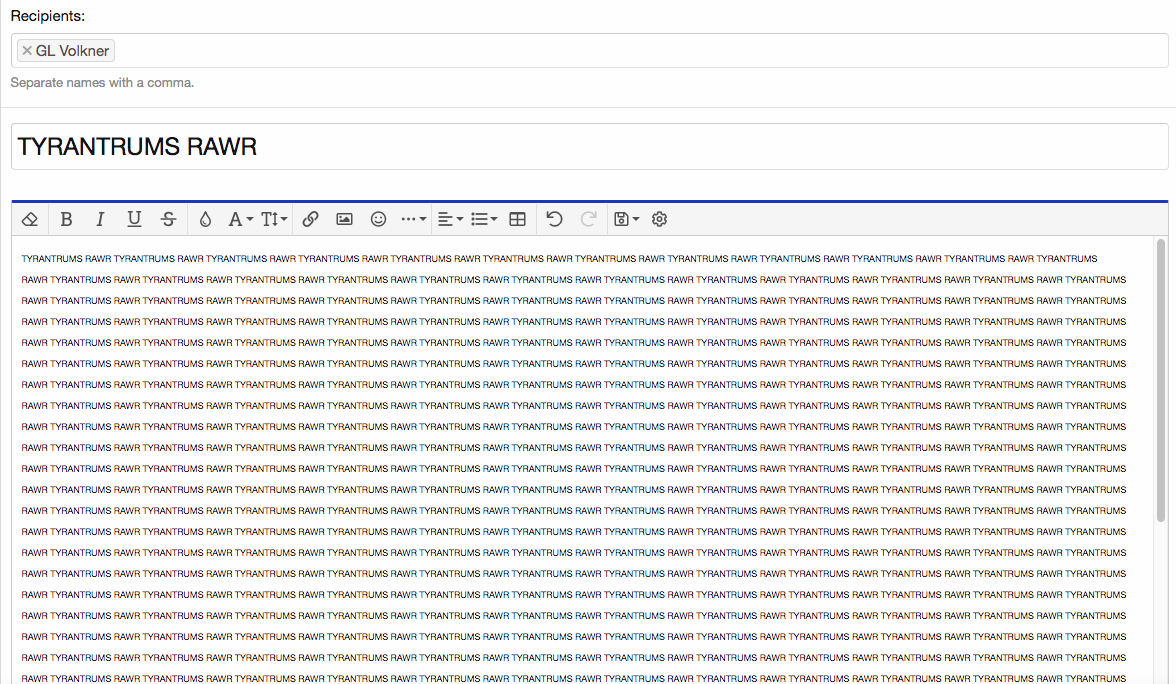Toggle strikethrough formatting
Image resolution: width=1176 pixels, height=684 pixels.
tap(168, 219)
